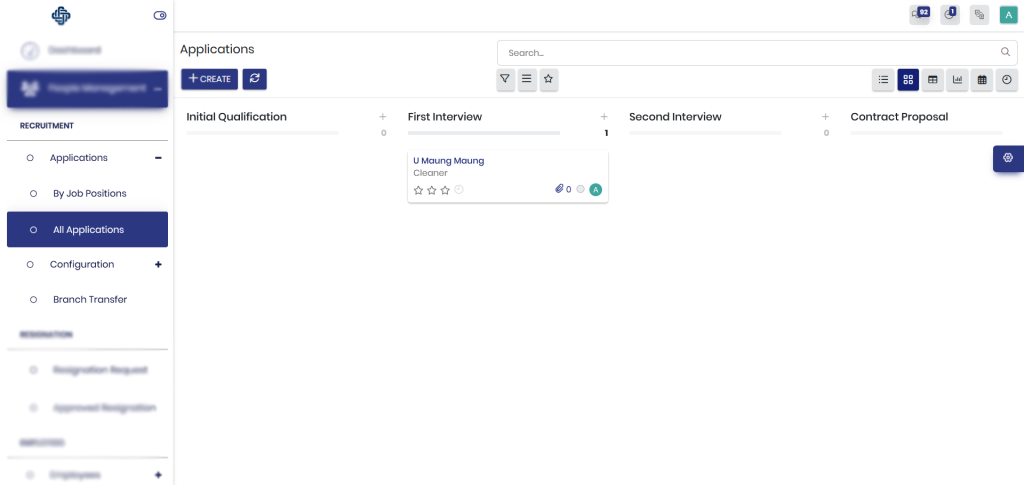Screen dimensions: 1024x485
Task: Click the First Interview progress bar
Action: [484, 133]
